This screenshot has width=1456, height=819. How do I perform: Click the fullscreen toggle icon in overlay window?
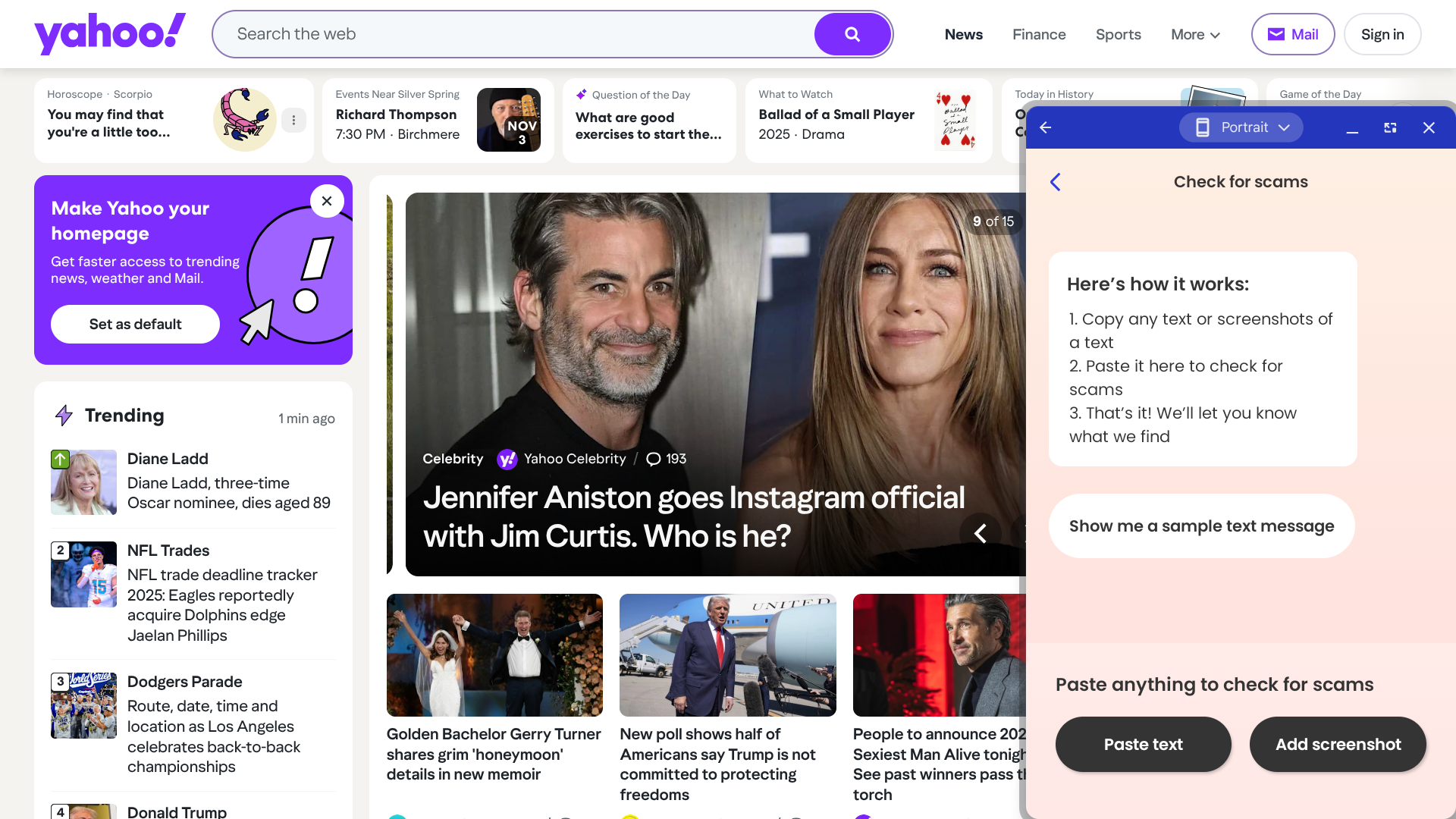coord(1390,127)
